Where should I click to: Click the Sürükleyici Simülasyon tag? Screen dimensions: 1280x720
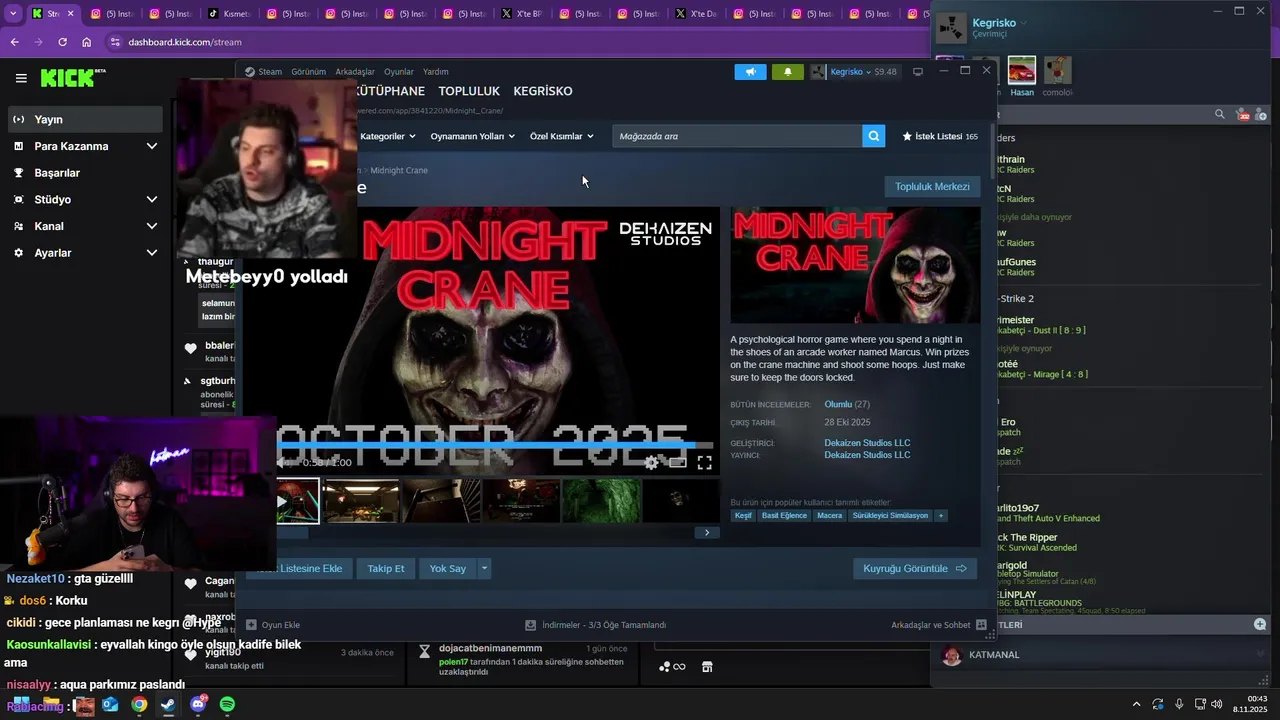890,516
